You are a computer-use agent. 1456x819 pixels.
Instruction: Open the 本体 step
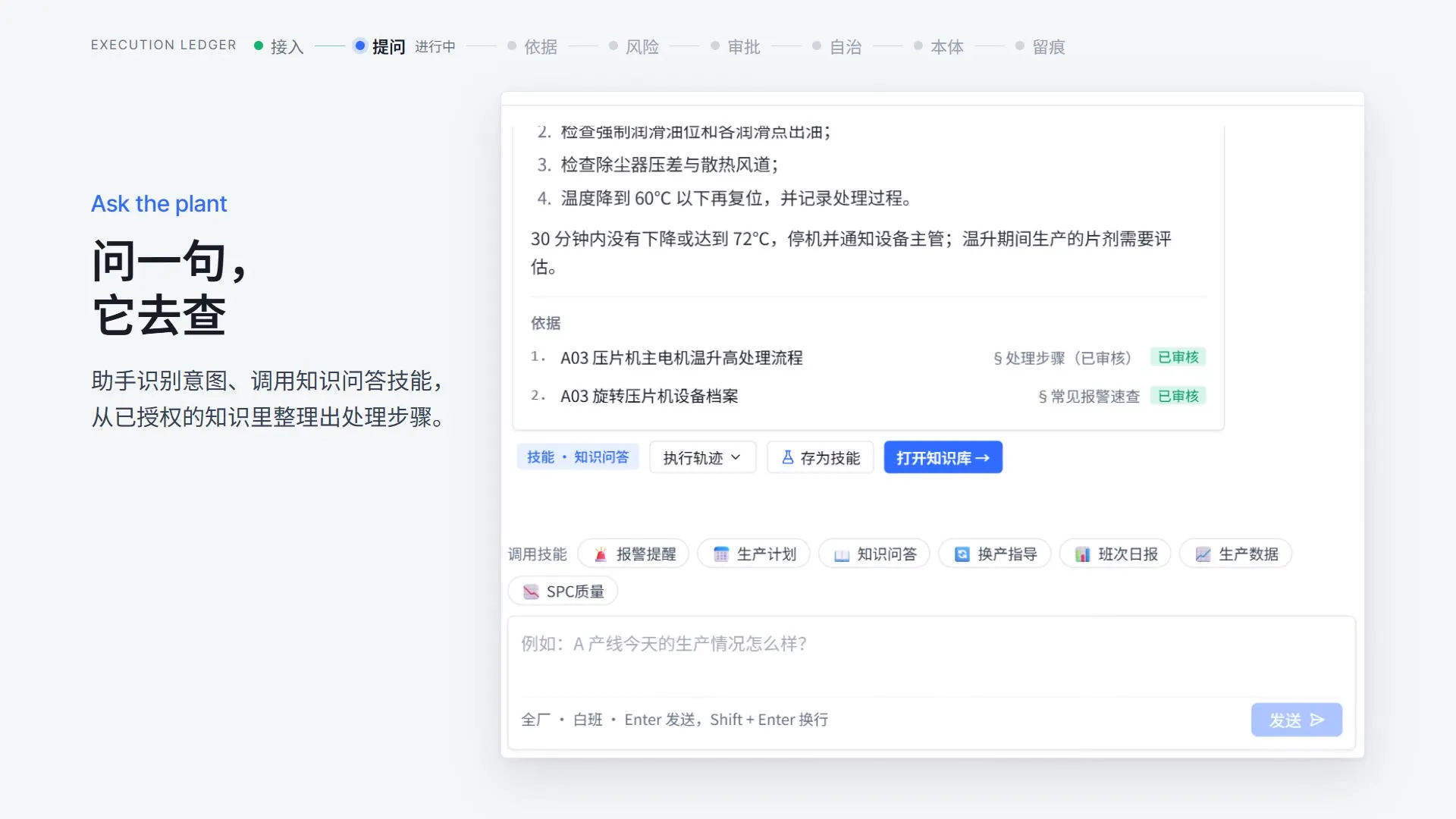pyautogui.click(x=940, y=46)
